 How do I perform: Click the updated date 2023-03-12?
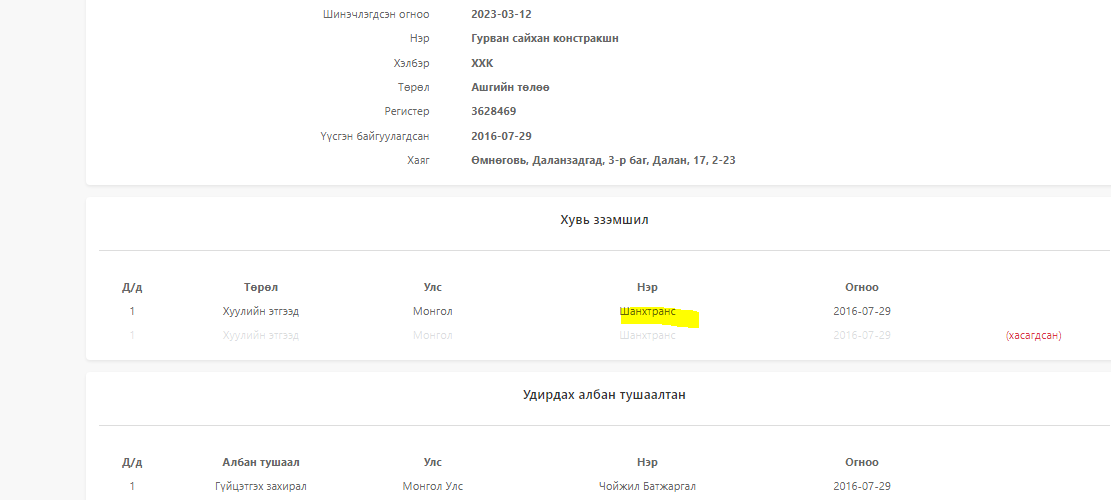point(503,14)
